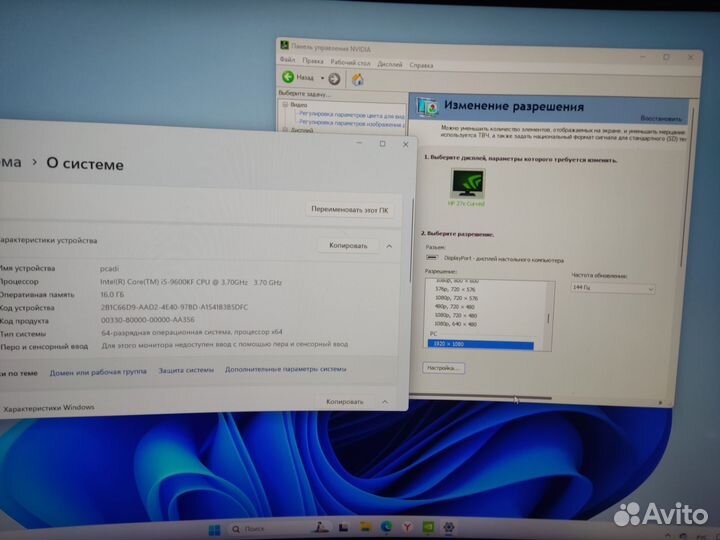
Task: Open the Файл menu
Action: pos(288,64)
